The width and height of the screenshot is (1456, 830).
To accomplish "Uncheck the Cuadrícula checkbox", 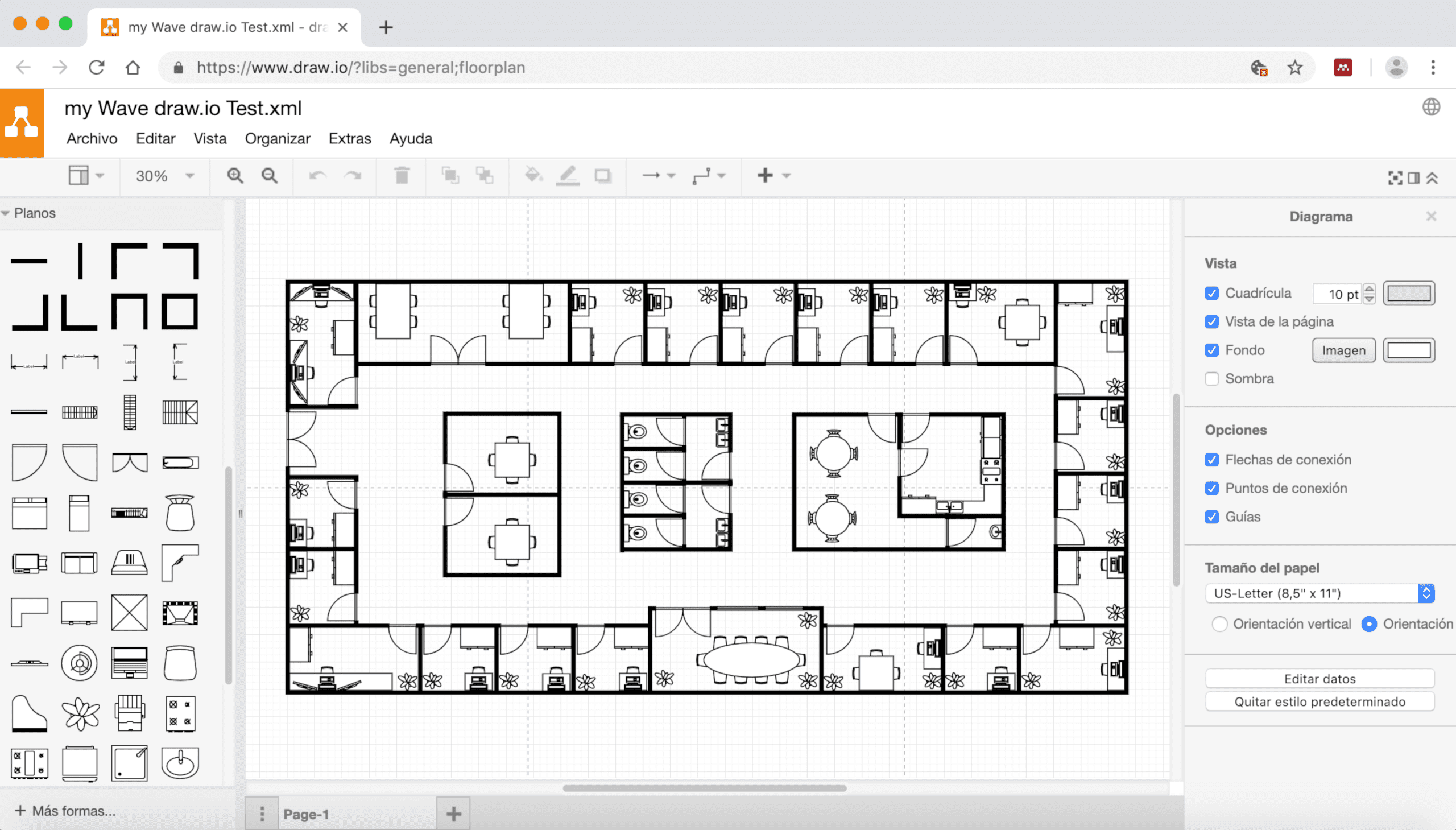I will click(1212, 293).
